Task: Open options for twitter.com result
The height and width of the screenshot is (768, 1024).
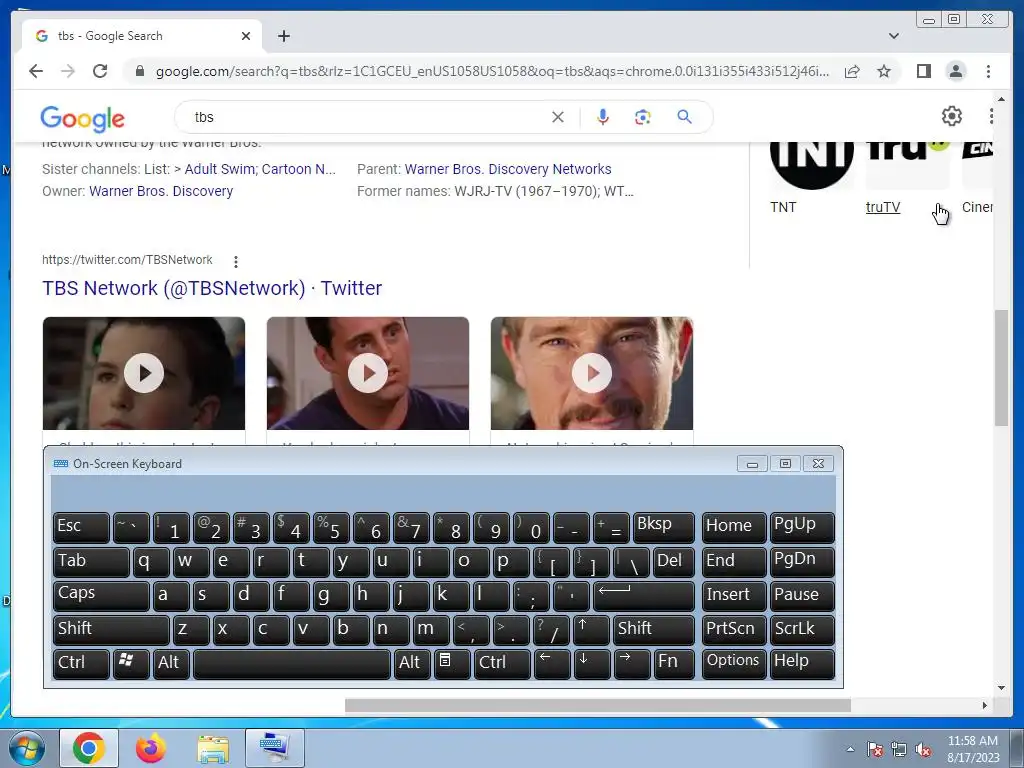Action: 236,261
